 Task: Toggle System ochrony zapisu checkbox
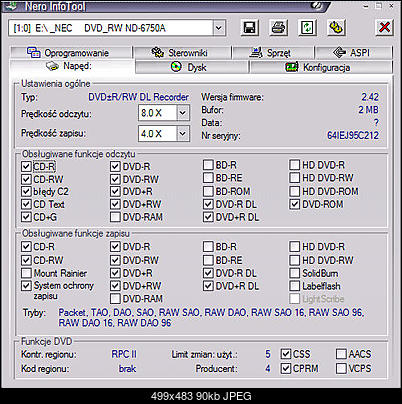26,286
